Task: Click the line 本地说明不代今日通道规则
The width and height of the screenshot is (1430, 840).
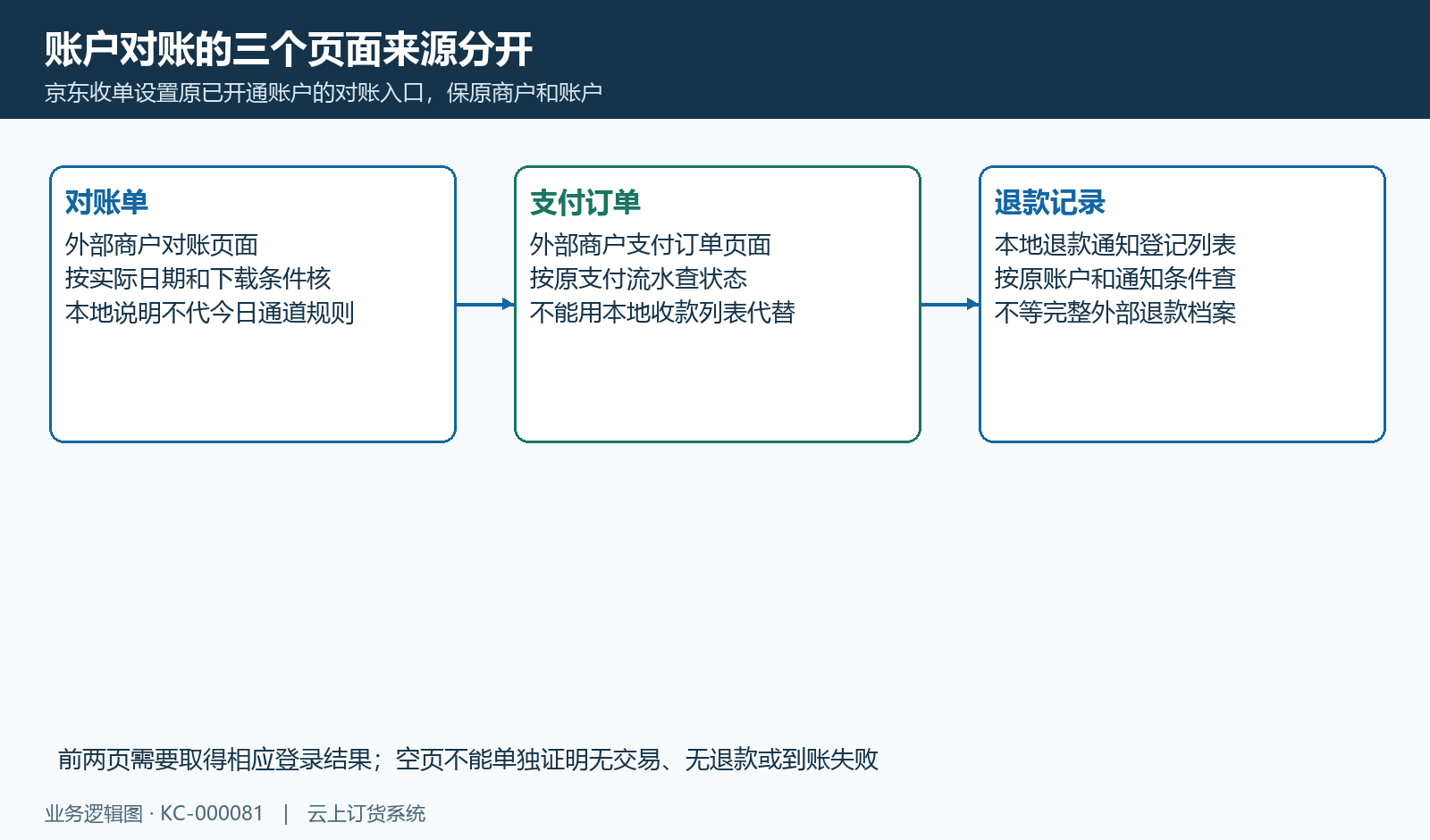Action: [209, 313]
